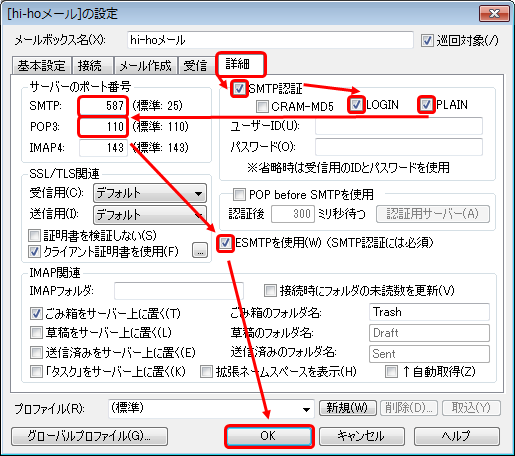Toggle the SMTP認証 checkbox
The image size is (515, 456).
[239, 89]
